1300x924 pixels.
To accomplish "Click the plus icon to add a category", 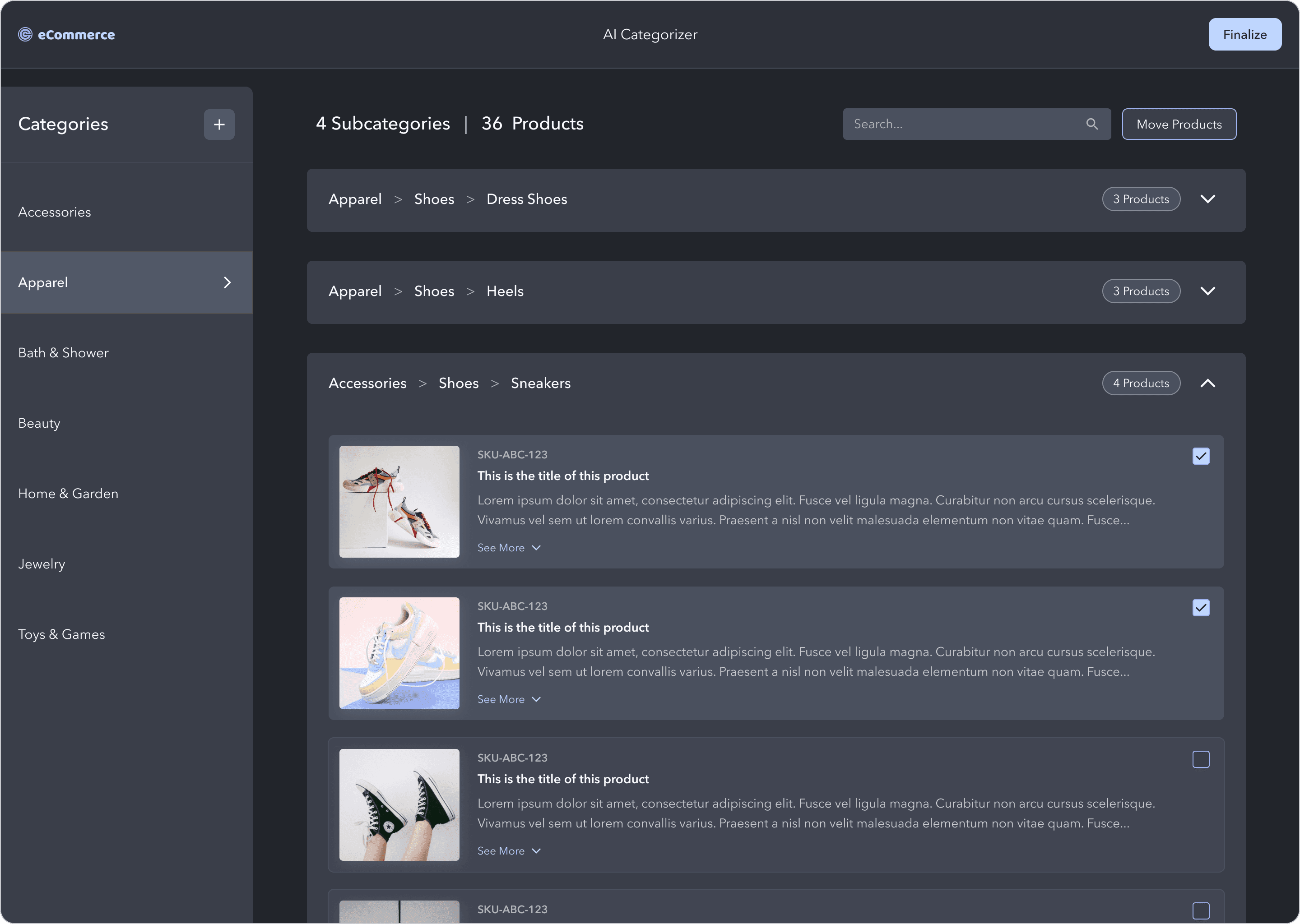I will click(x=219, y=124).
